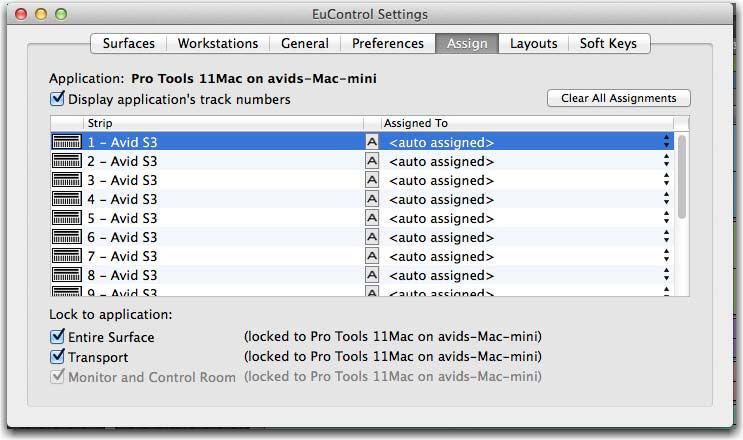This screenshot has height=440, width=743.
Task: Click the A attention icon on strip 6 row
Action: [x=372, y=237]
